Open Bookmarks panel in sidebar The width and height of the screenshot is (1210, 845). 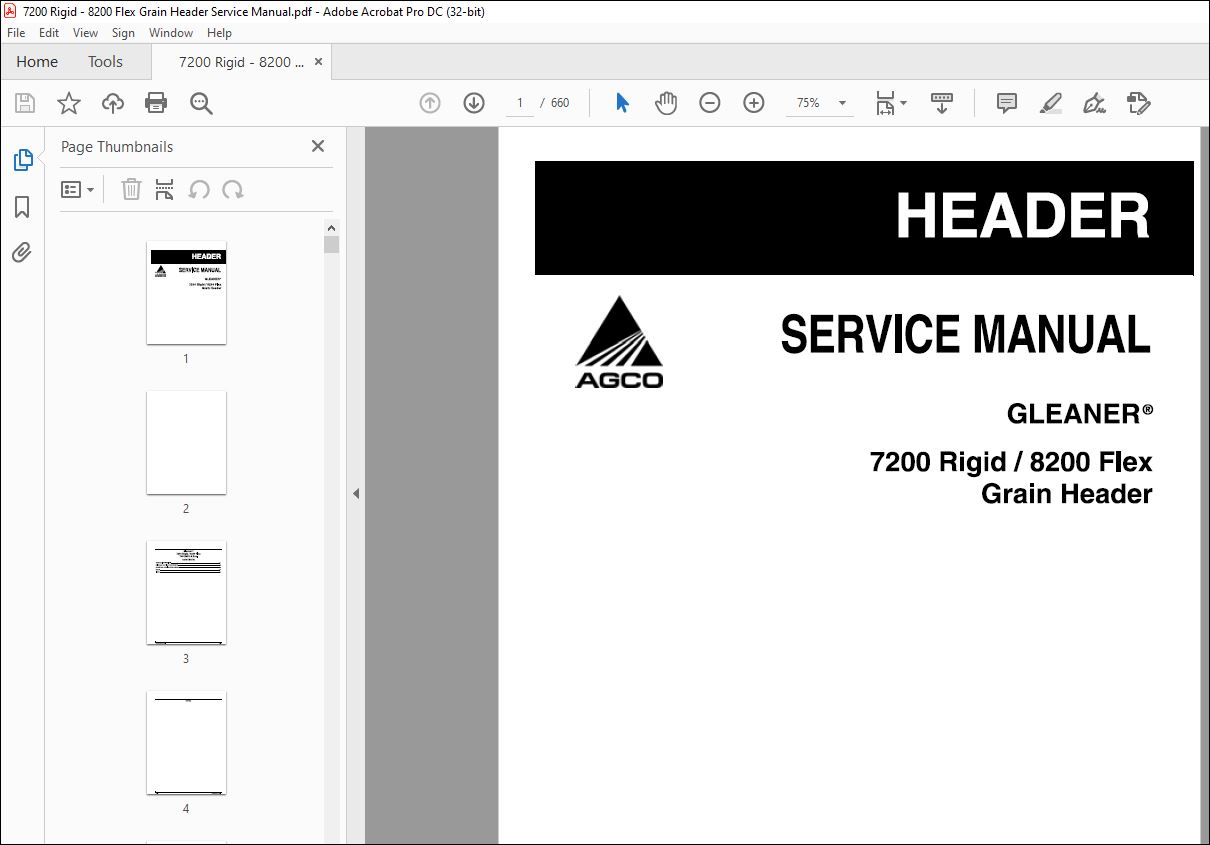22,207
